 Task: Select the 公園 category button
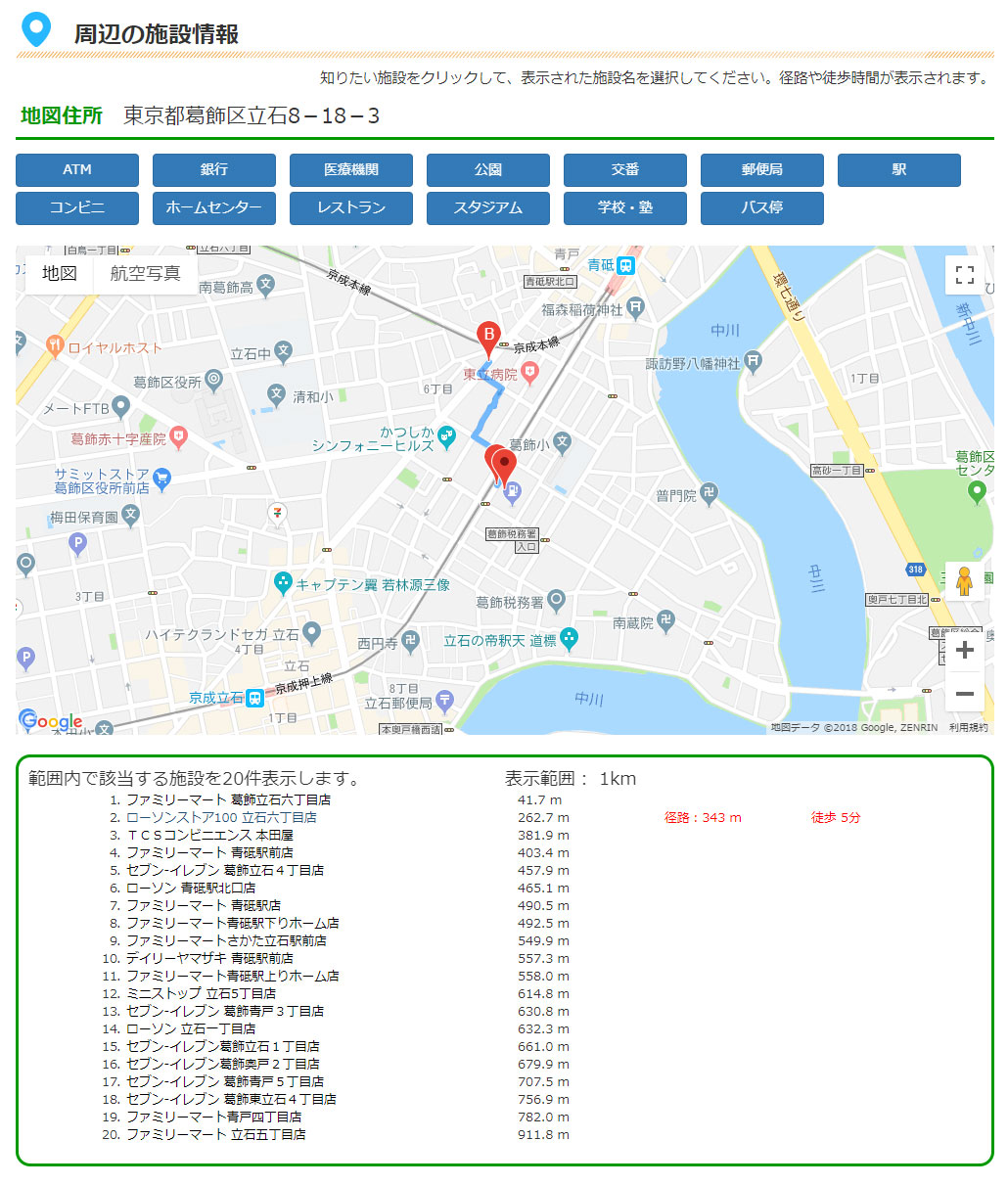coord(487,169)
